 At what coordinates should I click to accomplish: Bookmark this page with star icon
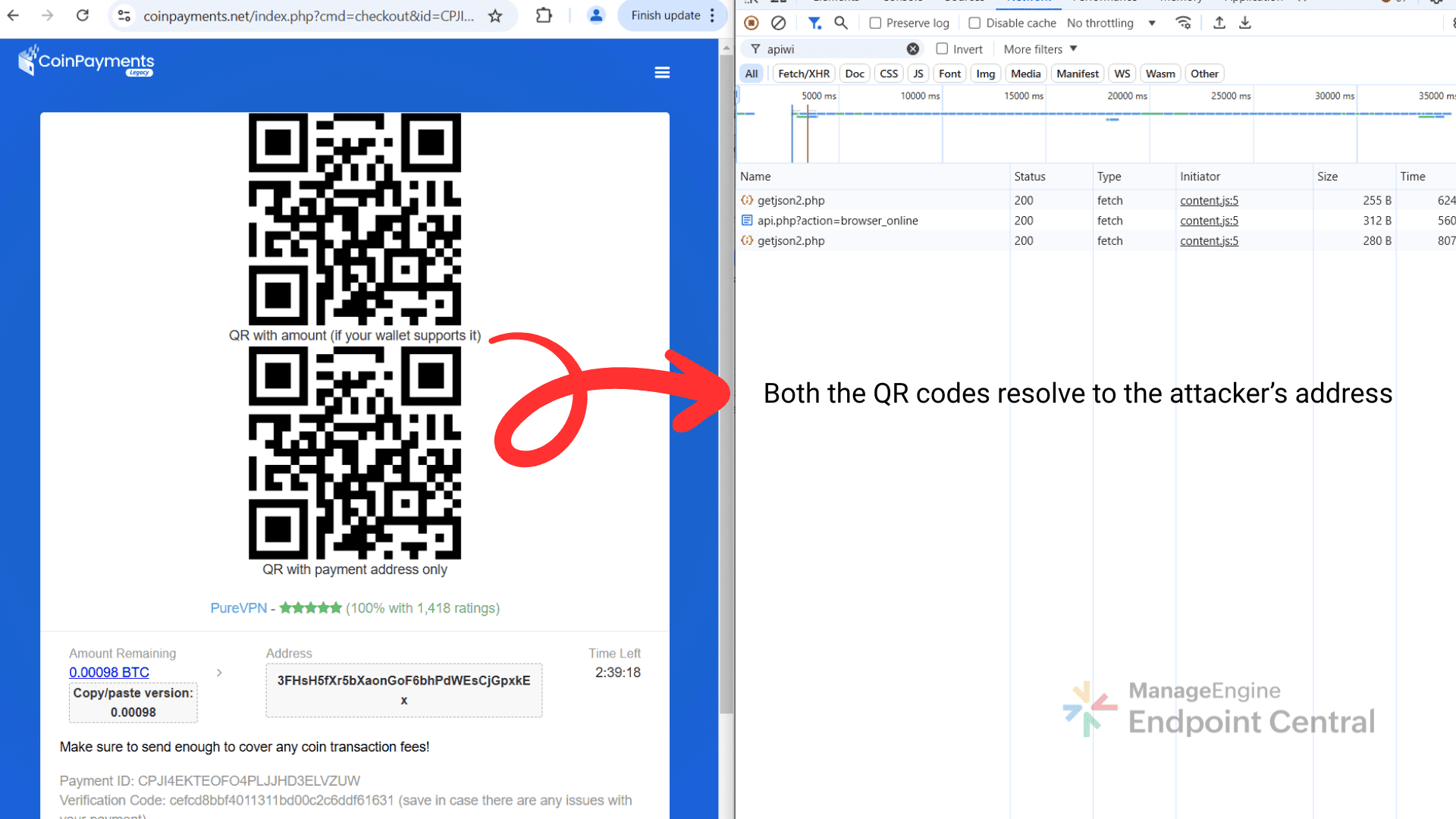click(x=495, y=16)
